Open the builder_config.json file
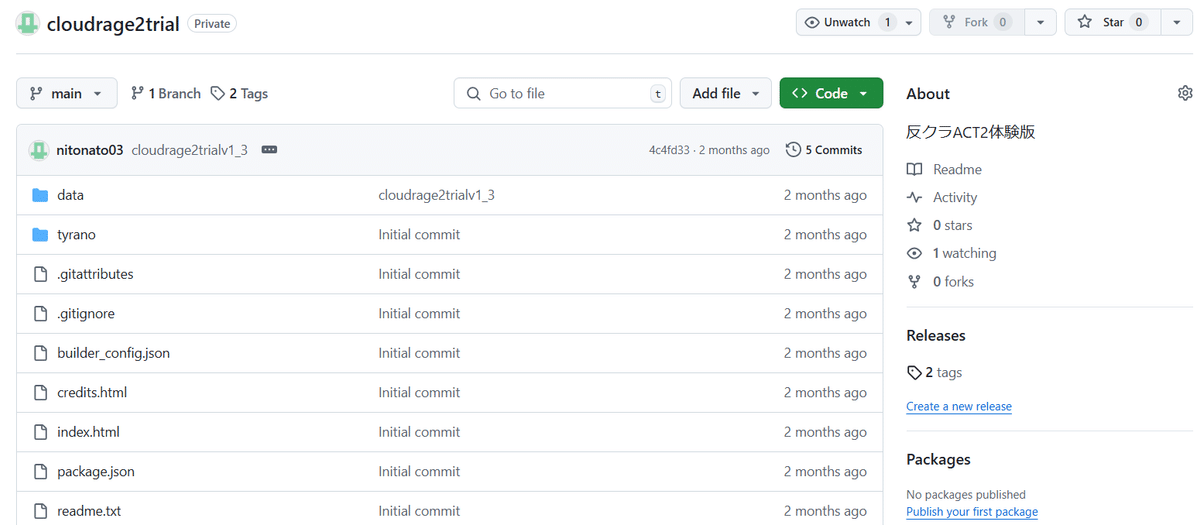The height and width of the screenshot is (525, 1200). [113, 353]
